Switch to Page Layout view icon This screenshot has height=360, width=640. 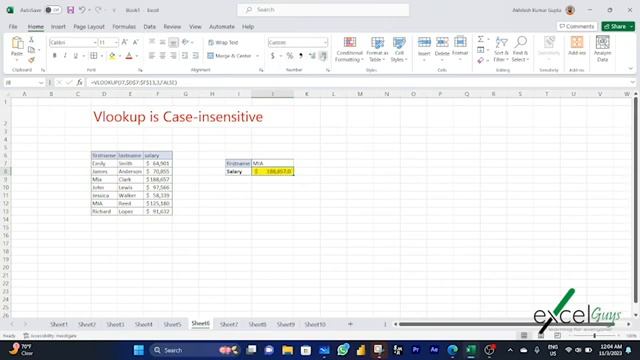click(x=541, y=336)
